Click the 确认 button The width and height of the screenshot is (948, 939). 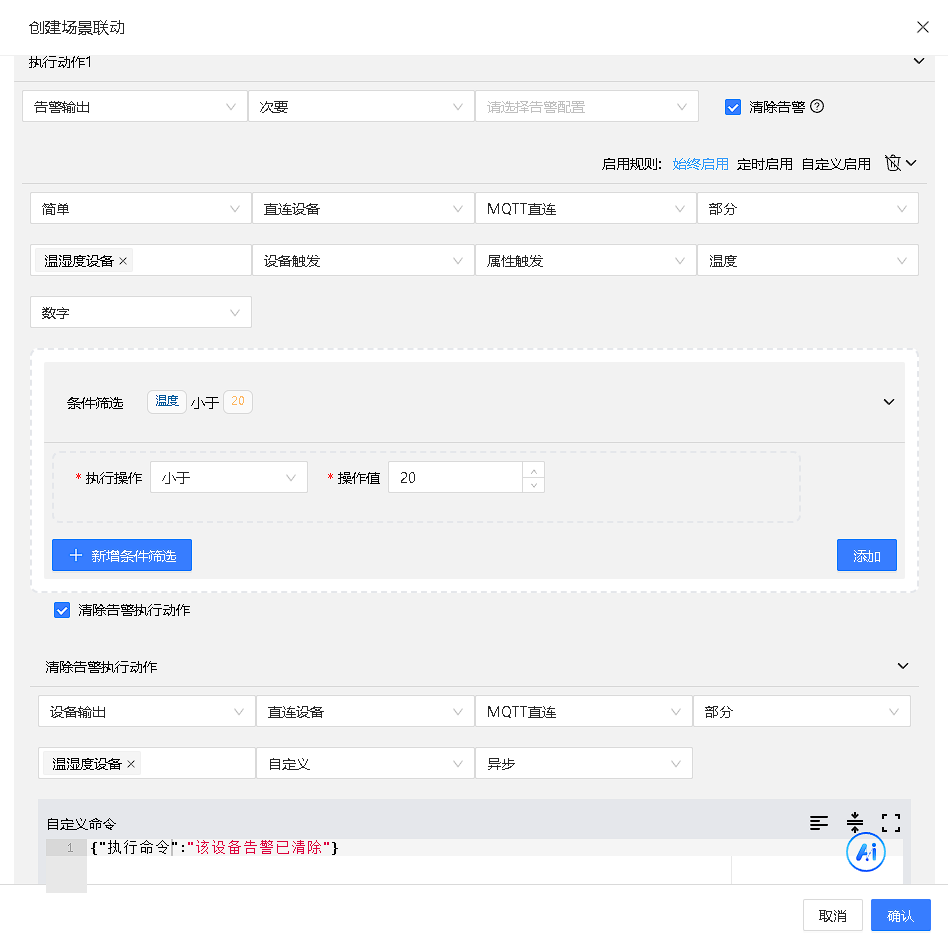tap(900, 915)
